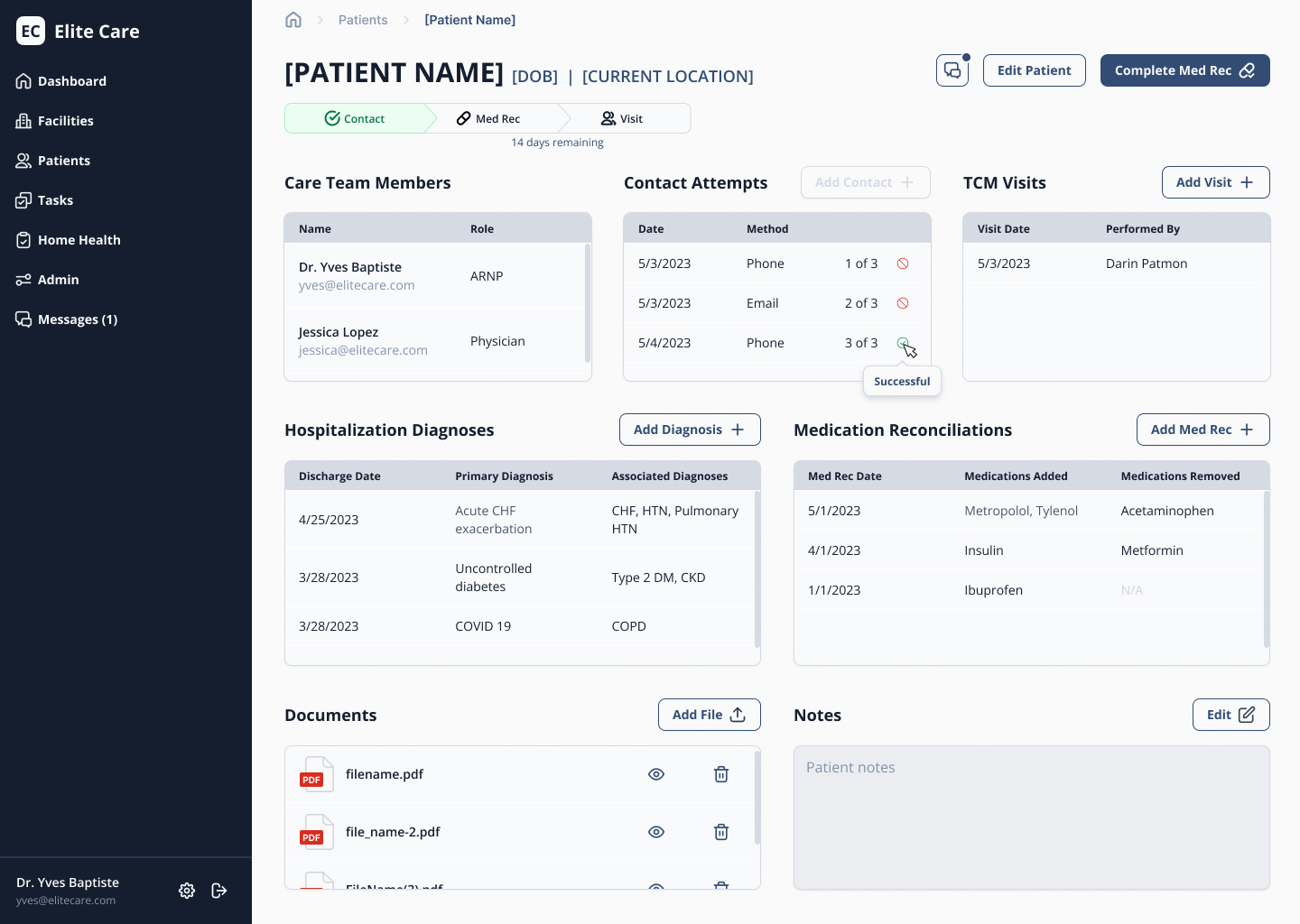Viewport: 1300px width, 924px height.
Task: Select the Facilities sidebar icon
Action: click(23, 121)
